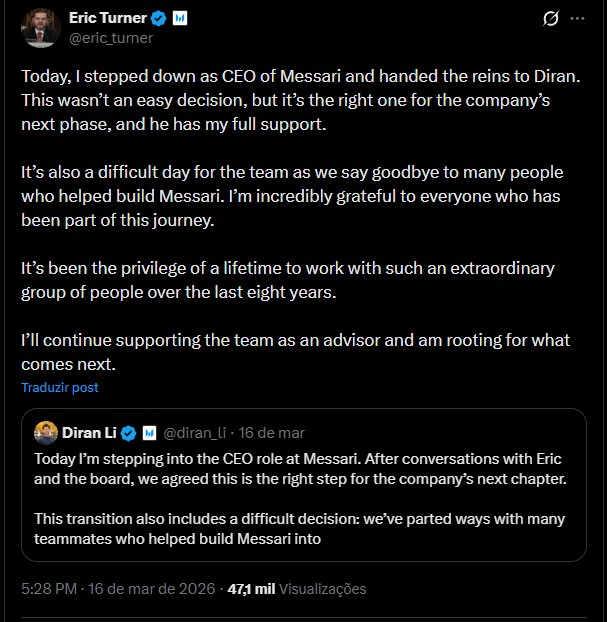
Task: Open the Eric Turner display name link
Action: 108,19
